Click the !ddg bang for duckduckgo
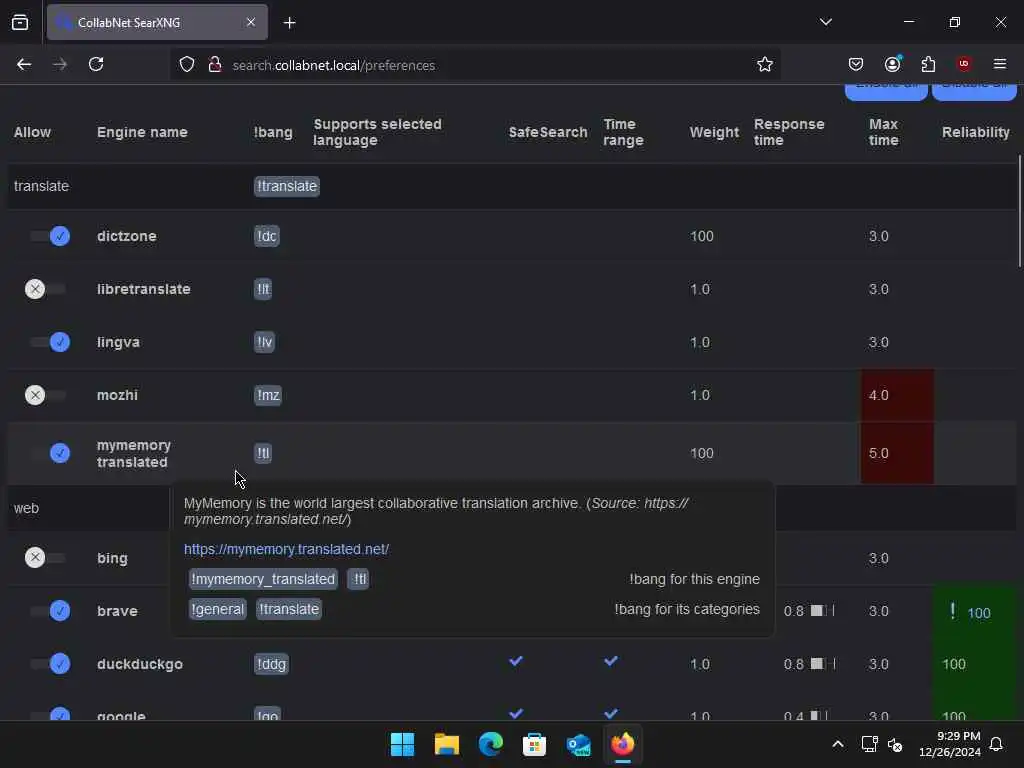The image size is (1024, 768). point(271,664)
